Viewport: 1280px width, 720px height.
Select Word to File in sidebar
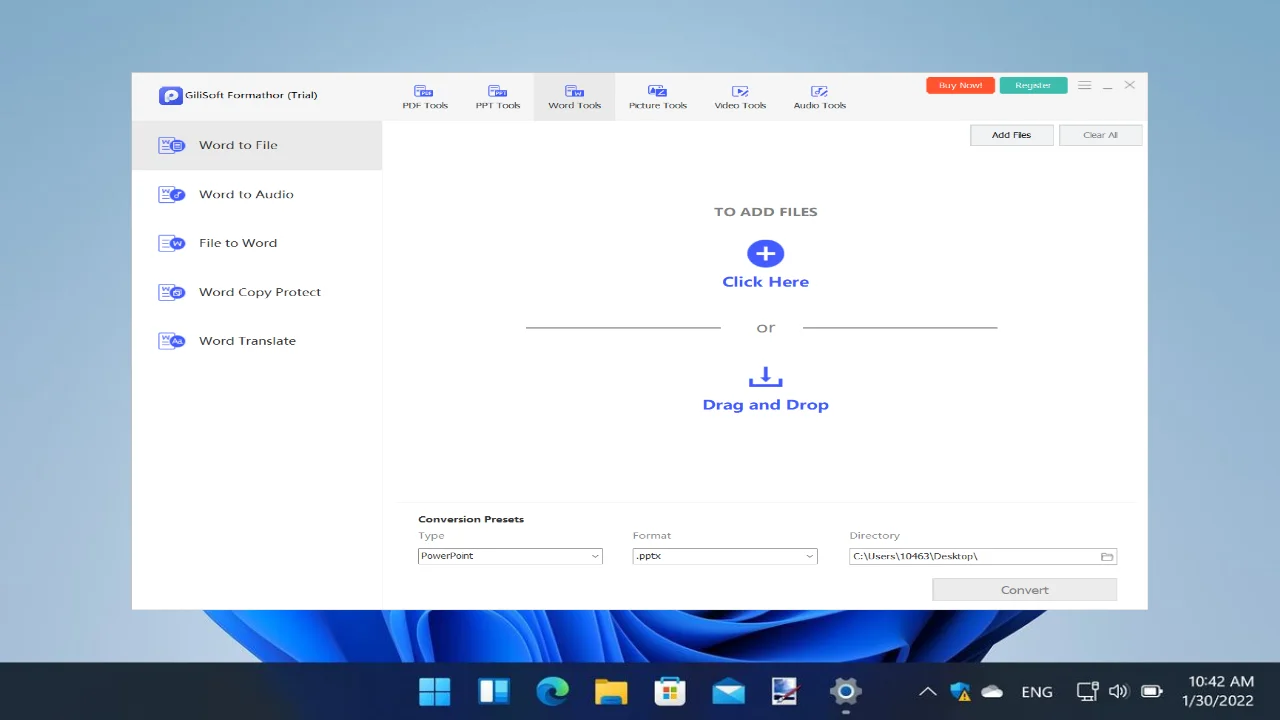[257, 145]
